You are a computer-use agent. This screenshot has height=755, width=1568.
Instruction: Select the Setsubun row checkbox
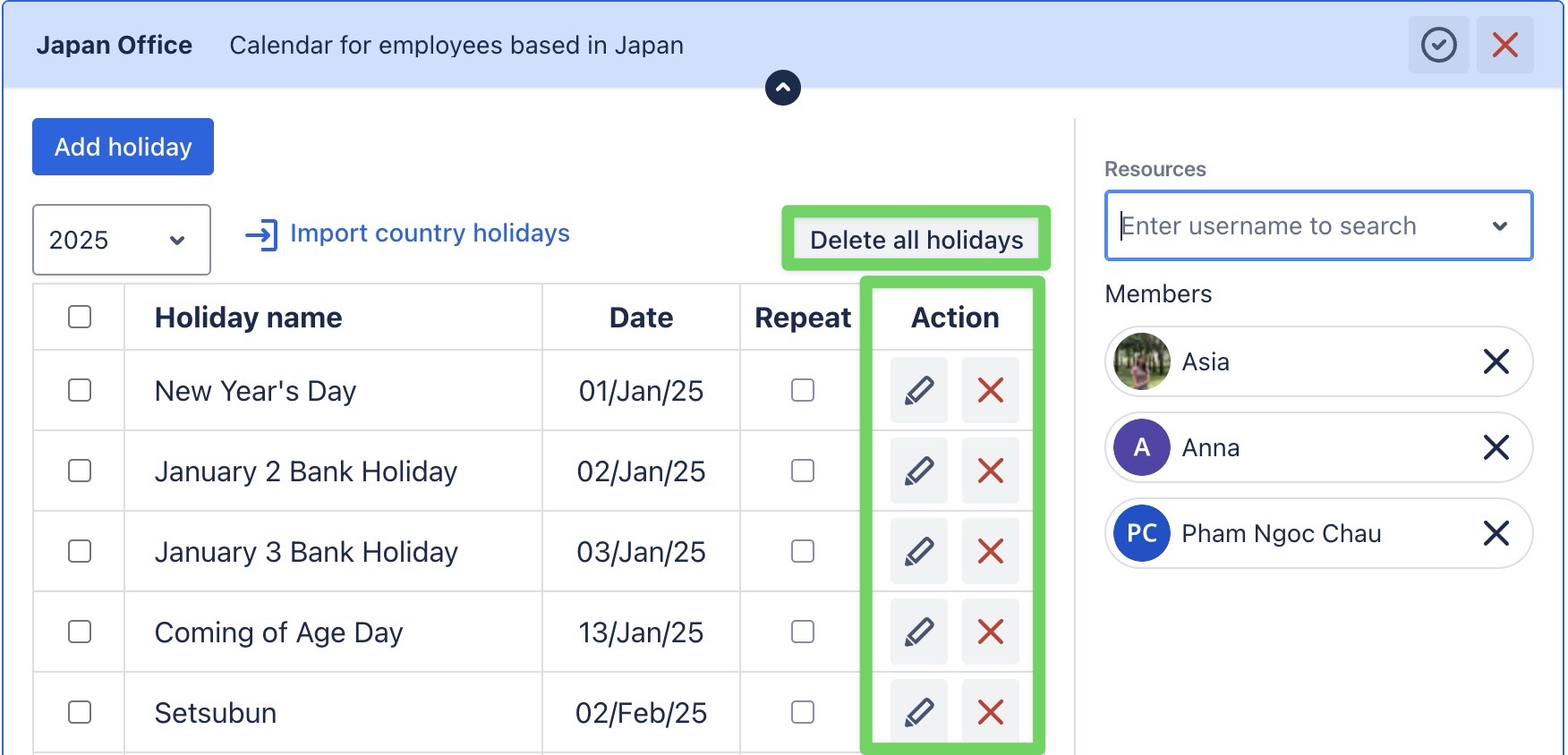coord(80,712)
